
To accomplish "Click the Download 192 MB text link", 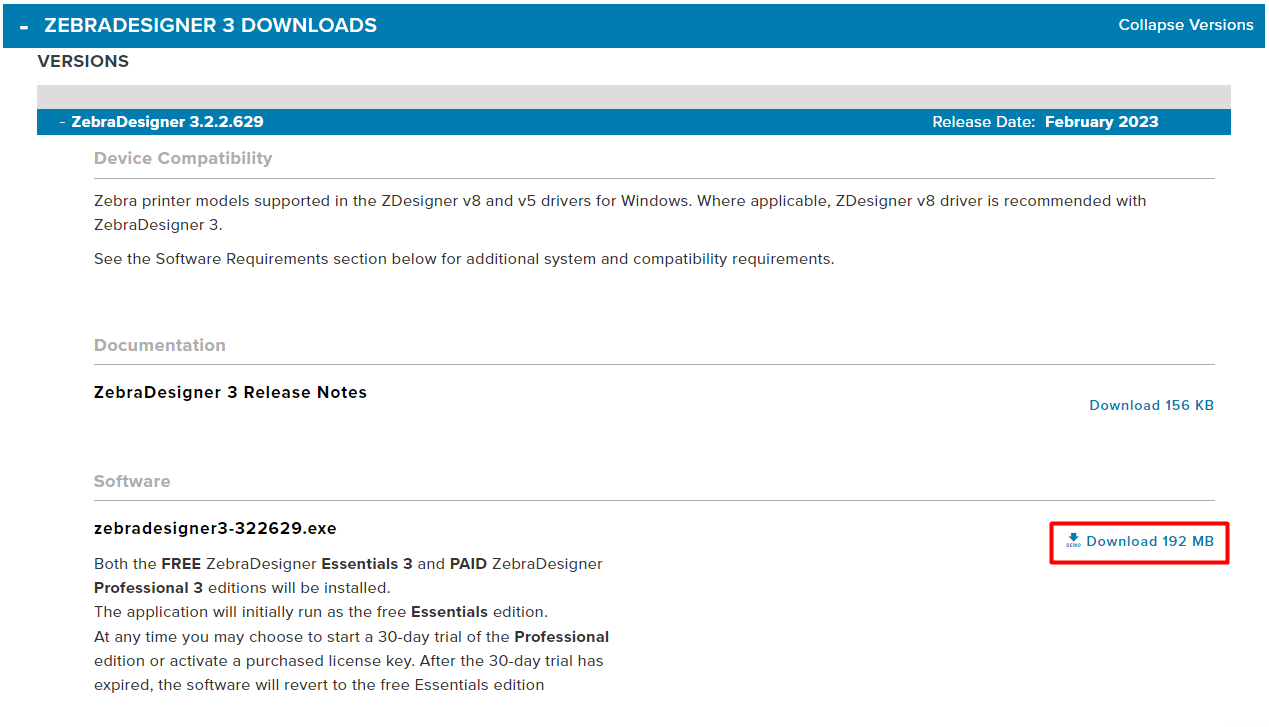I will click(1150, 541).
